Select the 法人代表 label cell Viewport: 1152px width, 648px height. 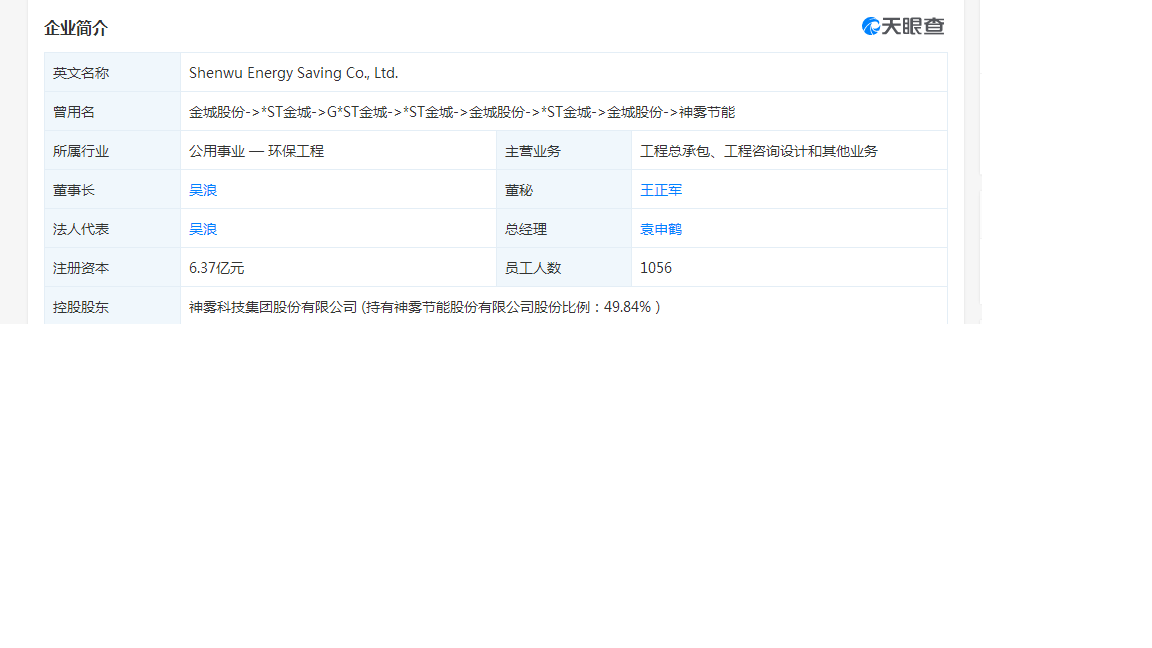[x=112, y=228]
